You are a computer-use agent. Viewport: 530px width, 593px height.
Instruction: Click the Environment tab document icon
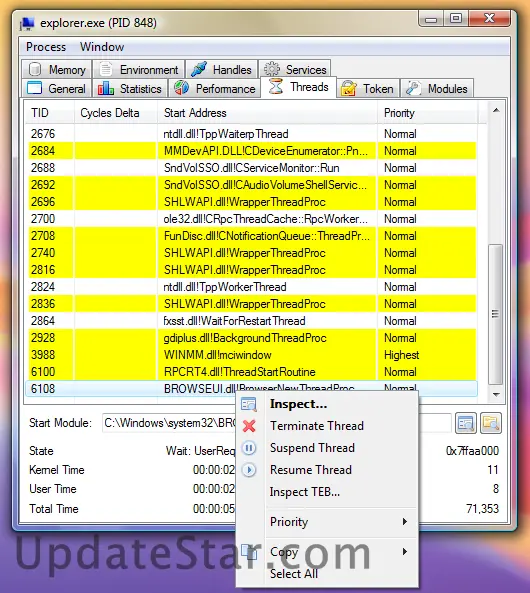click(x=106, y=70)
